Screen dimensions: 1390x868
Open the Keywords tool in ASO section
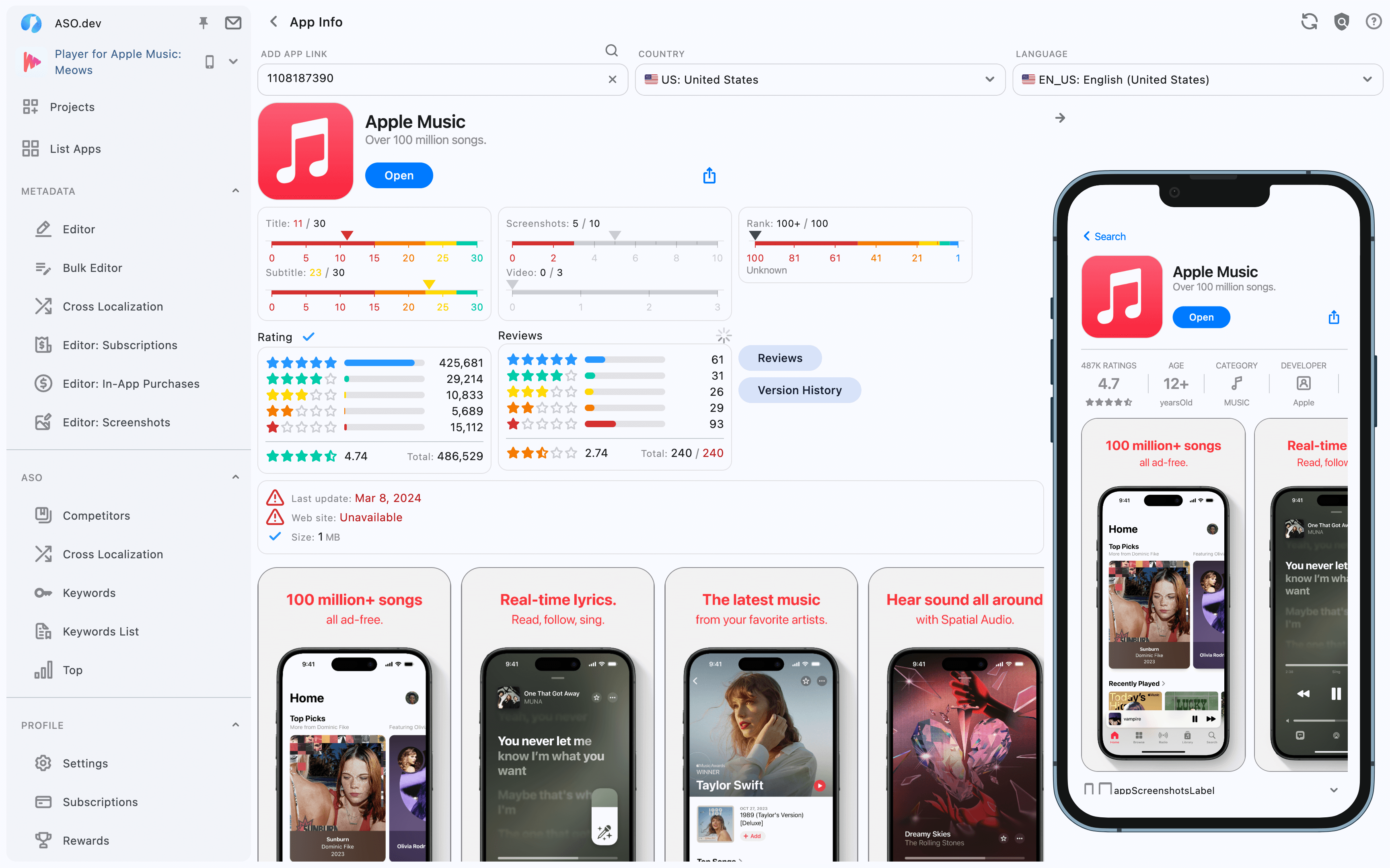[x=89, y=592]
